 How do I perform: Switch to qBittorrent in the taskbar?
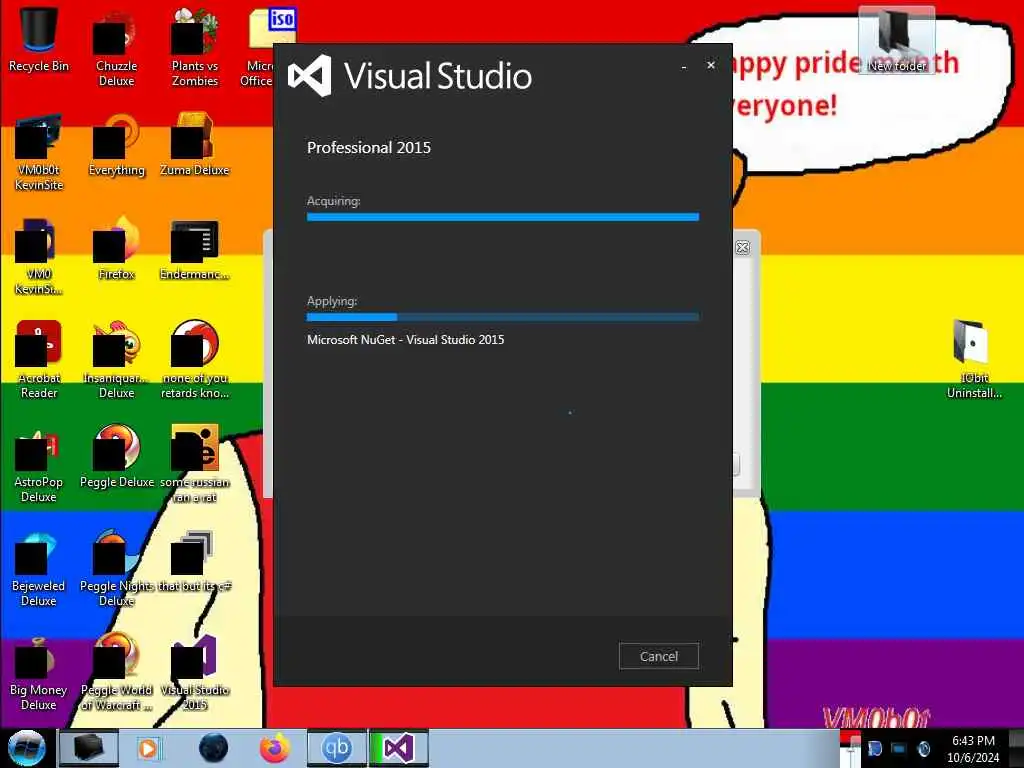coord(337,748)
